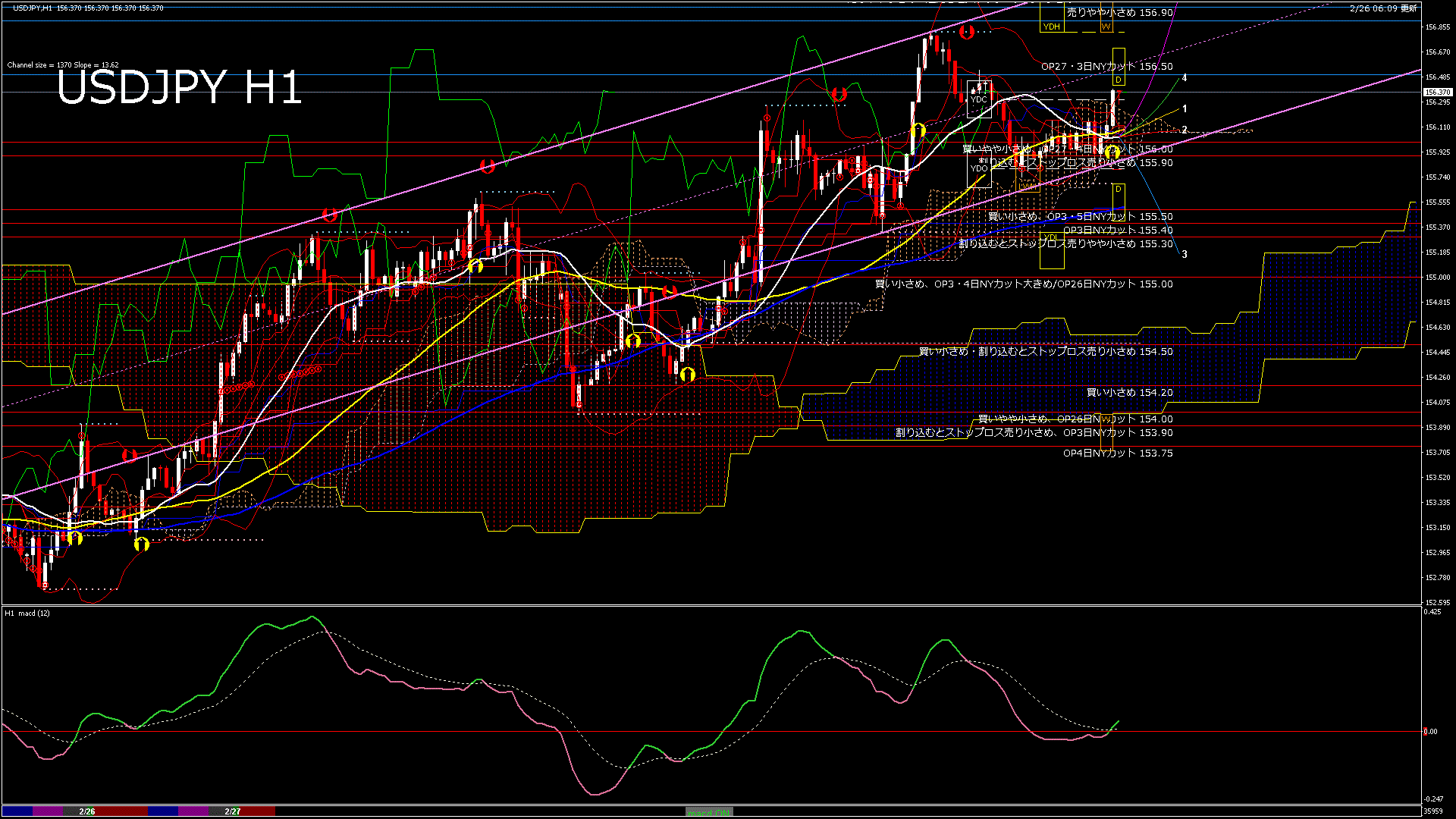
Task: Toggle the macd ON button
Action: click(709, 811)
